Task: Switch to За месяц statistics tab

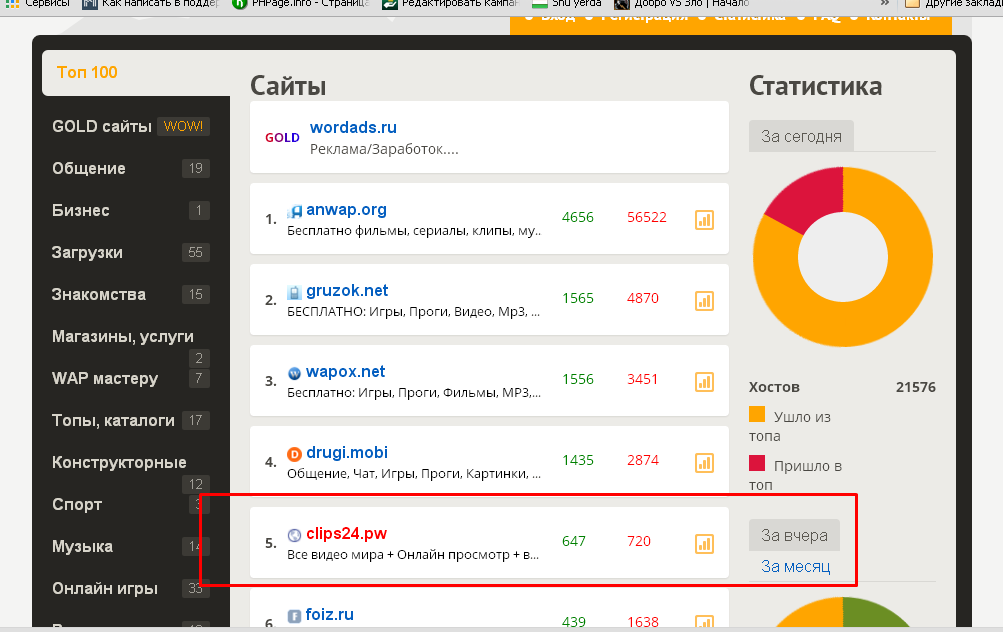Action: coord(795,566)
